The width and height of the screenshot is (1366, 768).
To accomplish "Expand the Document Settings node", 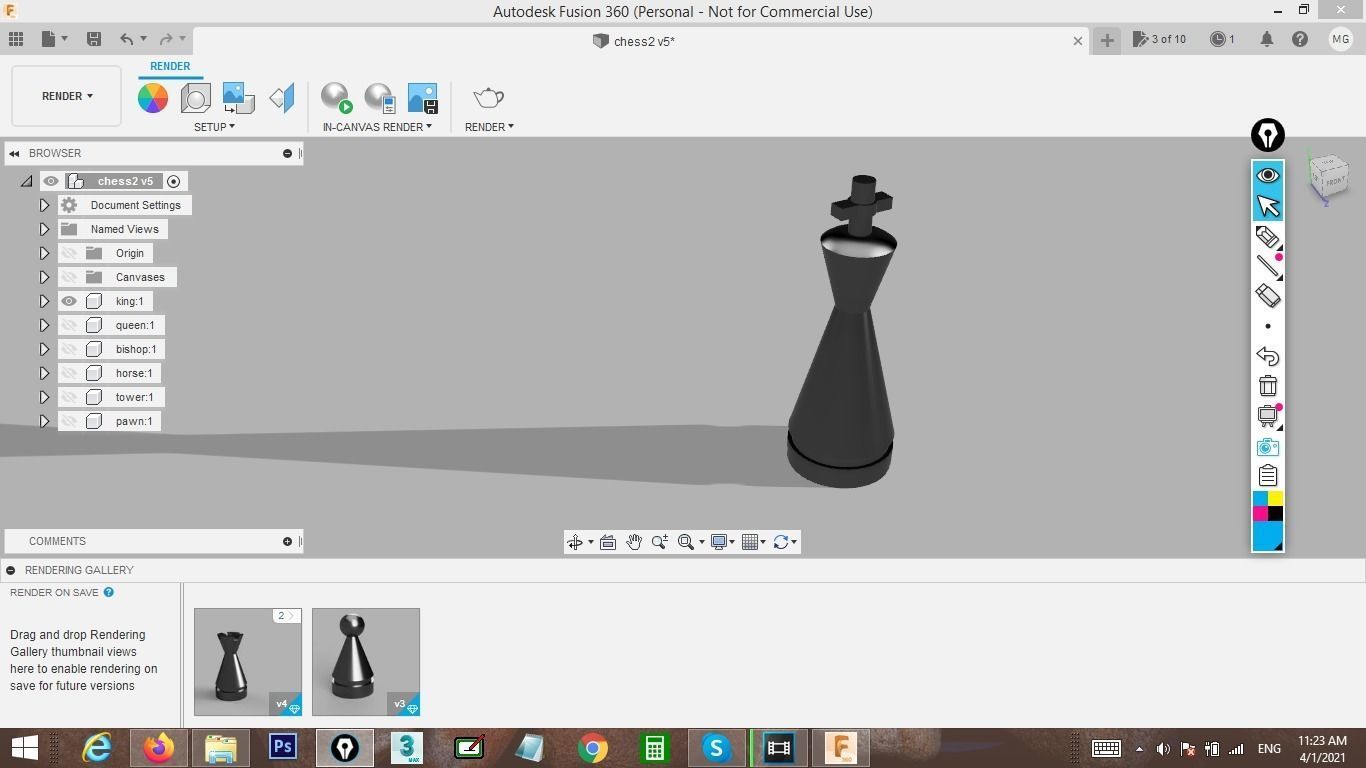I will coord(44,205).
